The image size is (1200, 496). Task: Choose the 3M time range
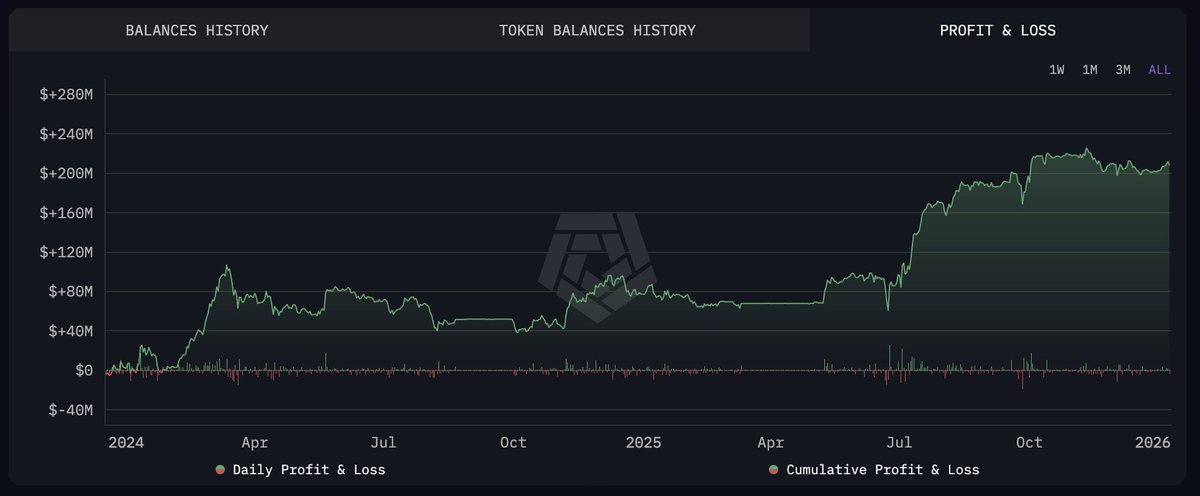click(x=1123, y=69)
